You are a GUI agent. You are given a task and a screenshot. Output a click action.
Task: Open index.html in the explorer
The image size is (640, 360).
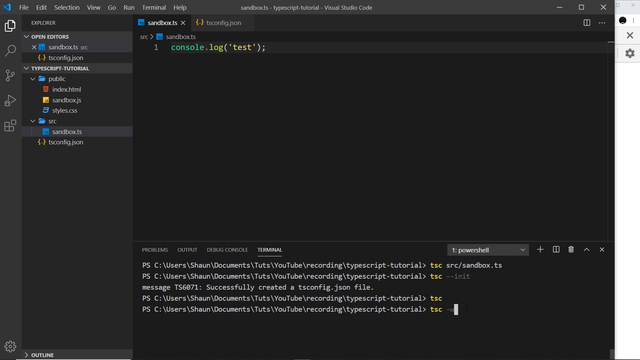78,89
